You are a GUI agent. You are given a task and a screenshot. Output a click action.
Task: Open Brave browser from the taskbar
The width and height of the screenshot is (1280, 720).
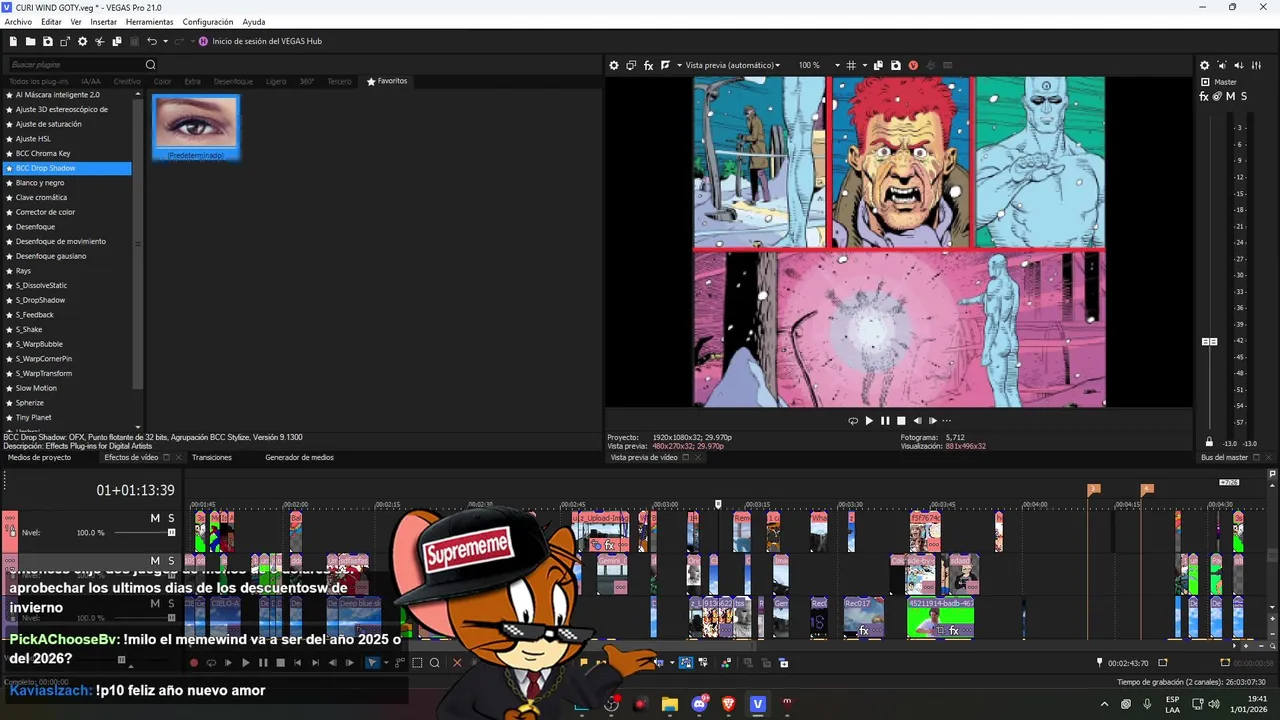tap(728, 704)
